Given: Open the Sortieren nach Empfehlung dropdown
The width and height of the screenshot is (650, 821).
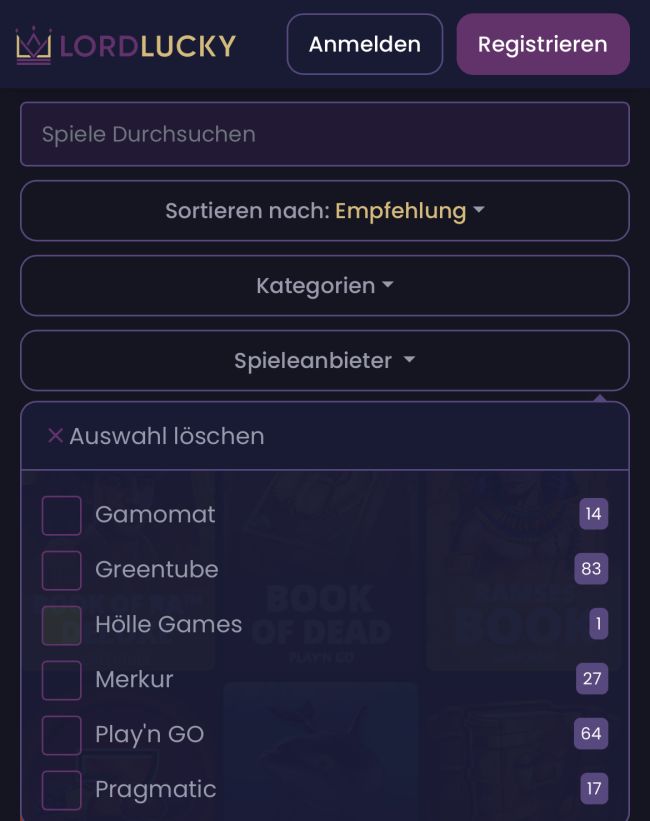Looking at the screenshot, I should (x=325, y=211).
